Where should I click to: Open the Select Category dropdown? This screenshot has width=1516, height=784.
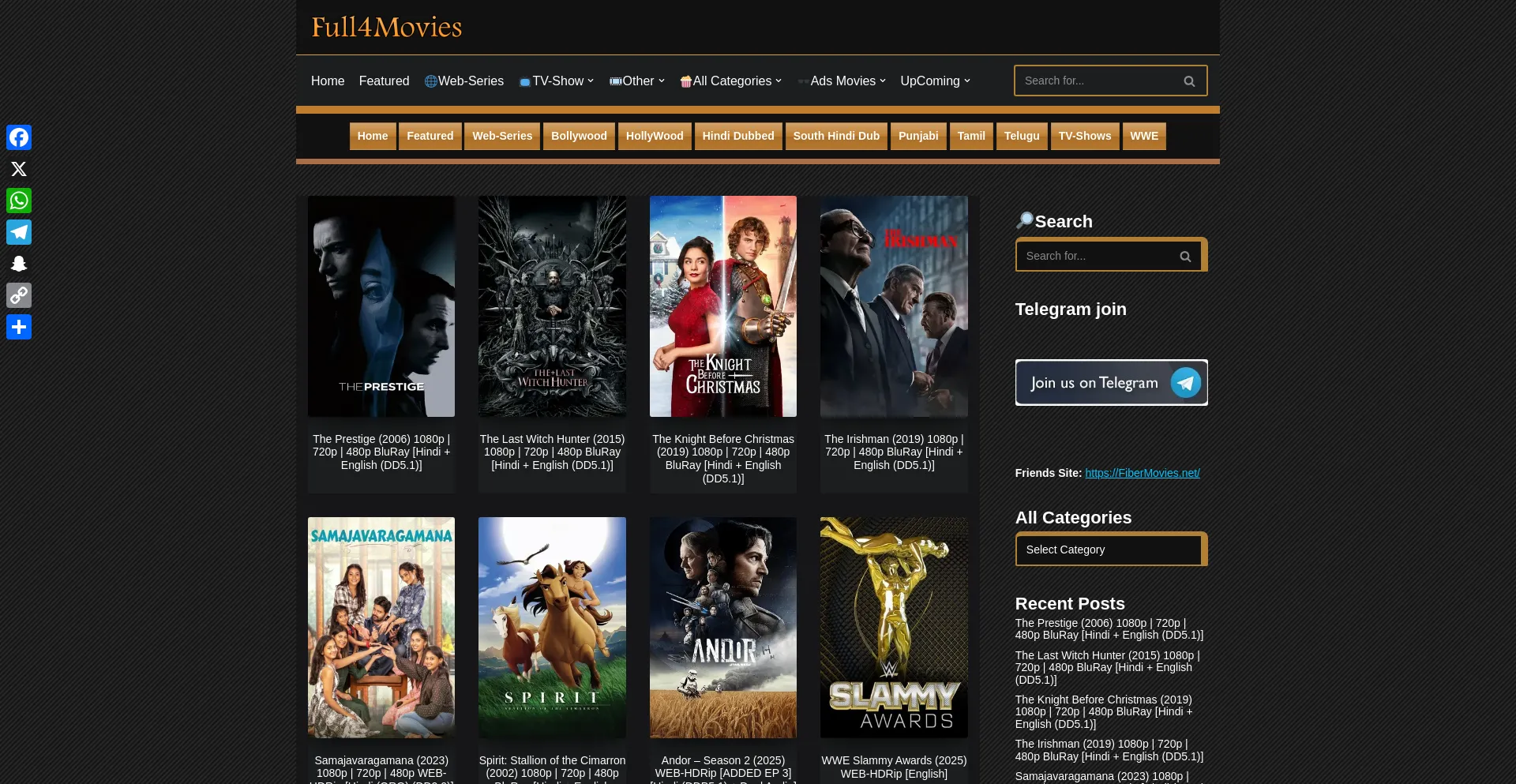(1109, 550)
